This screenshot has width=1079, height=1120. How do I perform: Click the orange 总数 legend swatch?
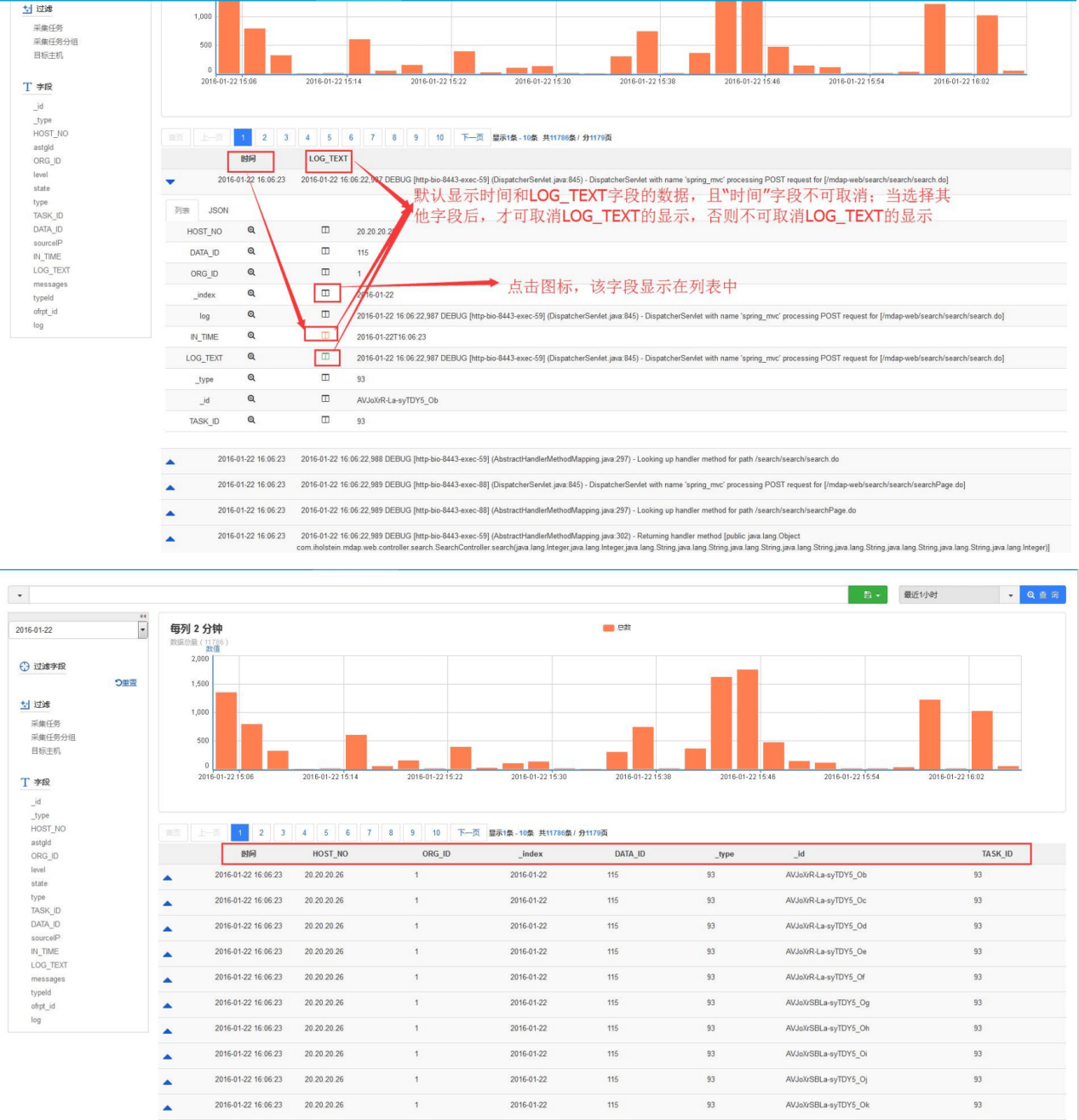point(608,628)
